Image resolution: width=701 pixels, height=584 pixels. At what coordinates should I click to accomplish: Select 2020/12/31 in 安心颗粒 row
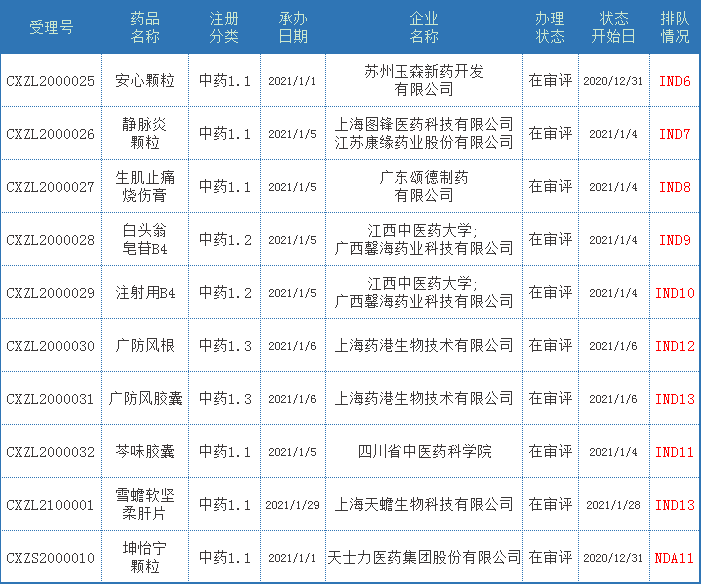[613, 81]
